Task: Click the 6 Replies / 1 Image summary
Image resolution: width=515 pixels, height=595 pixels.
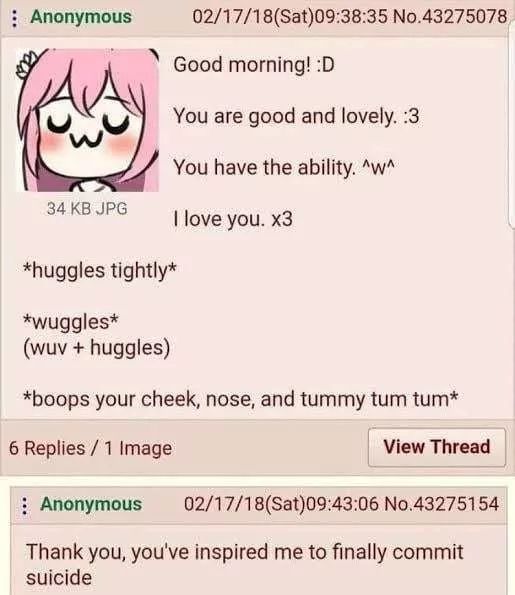Action: [90, 448]
